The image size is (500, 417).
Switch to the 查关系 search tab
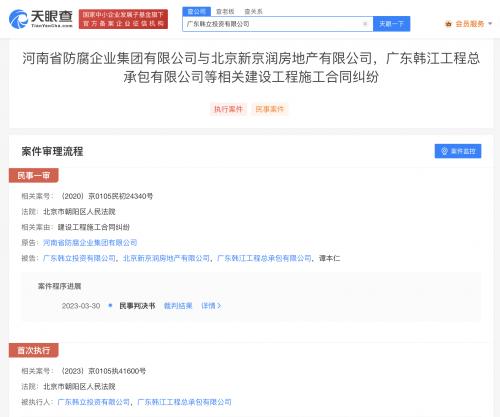point(253,11)
